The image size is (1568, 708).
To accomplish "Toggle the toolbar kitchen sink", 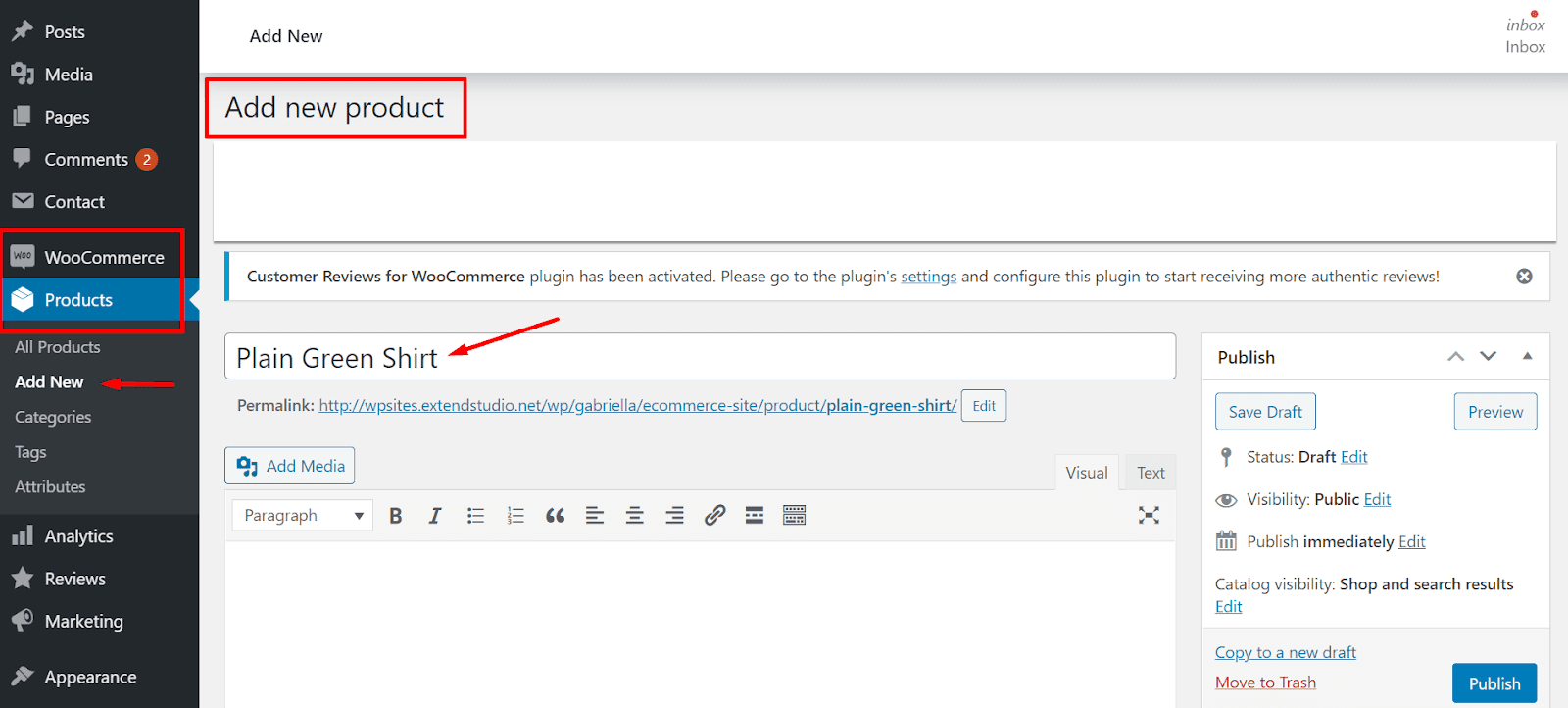I will pos(795,516).
